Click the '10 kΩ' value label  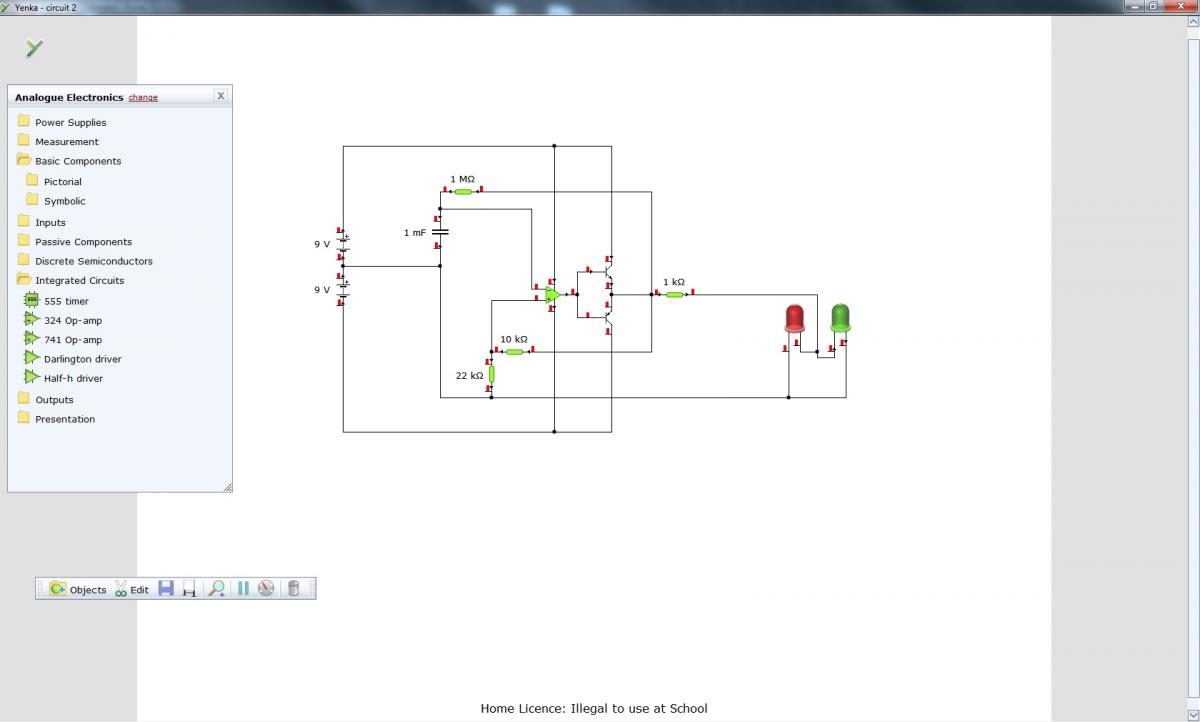coord(514,339)
